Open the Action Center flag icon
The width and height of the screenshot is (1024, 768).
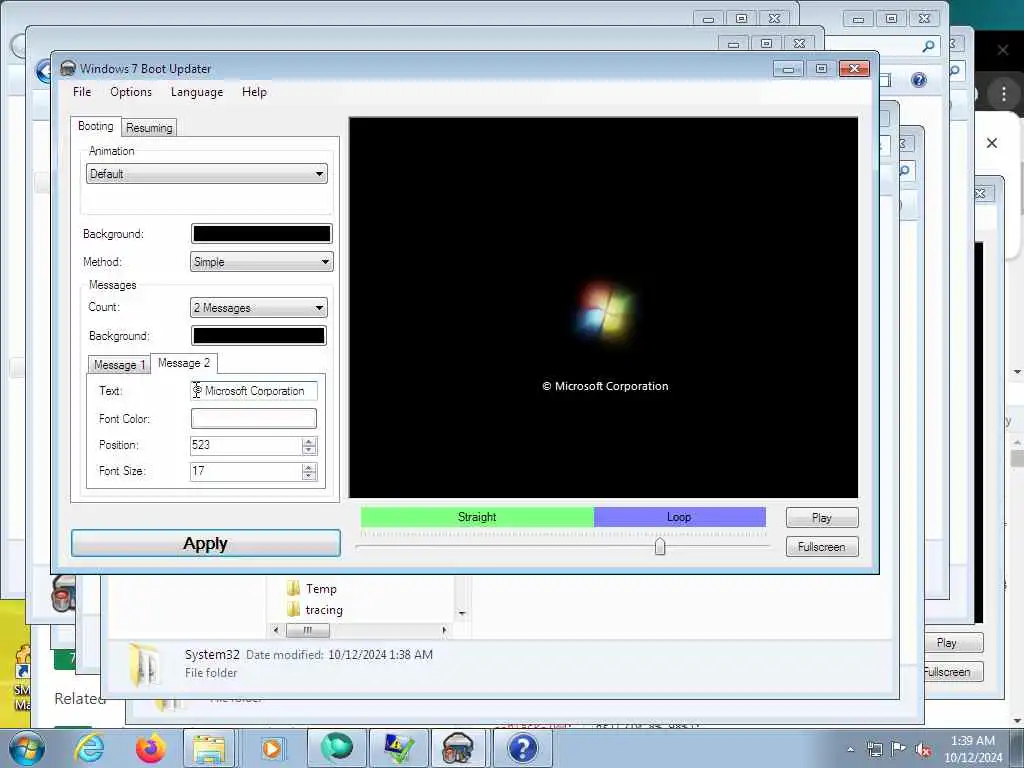(899, 749)
